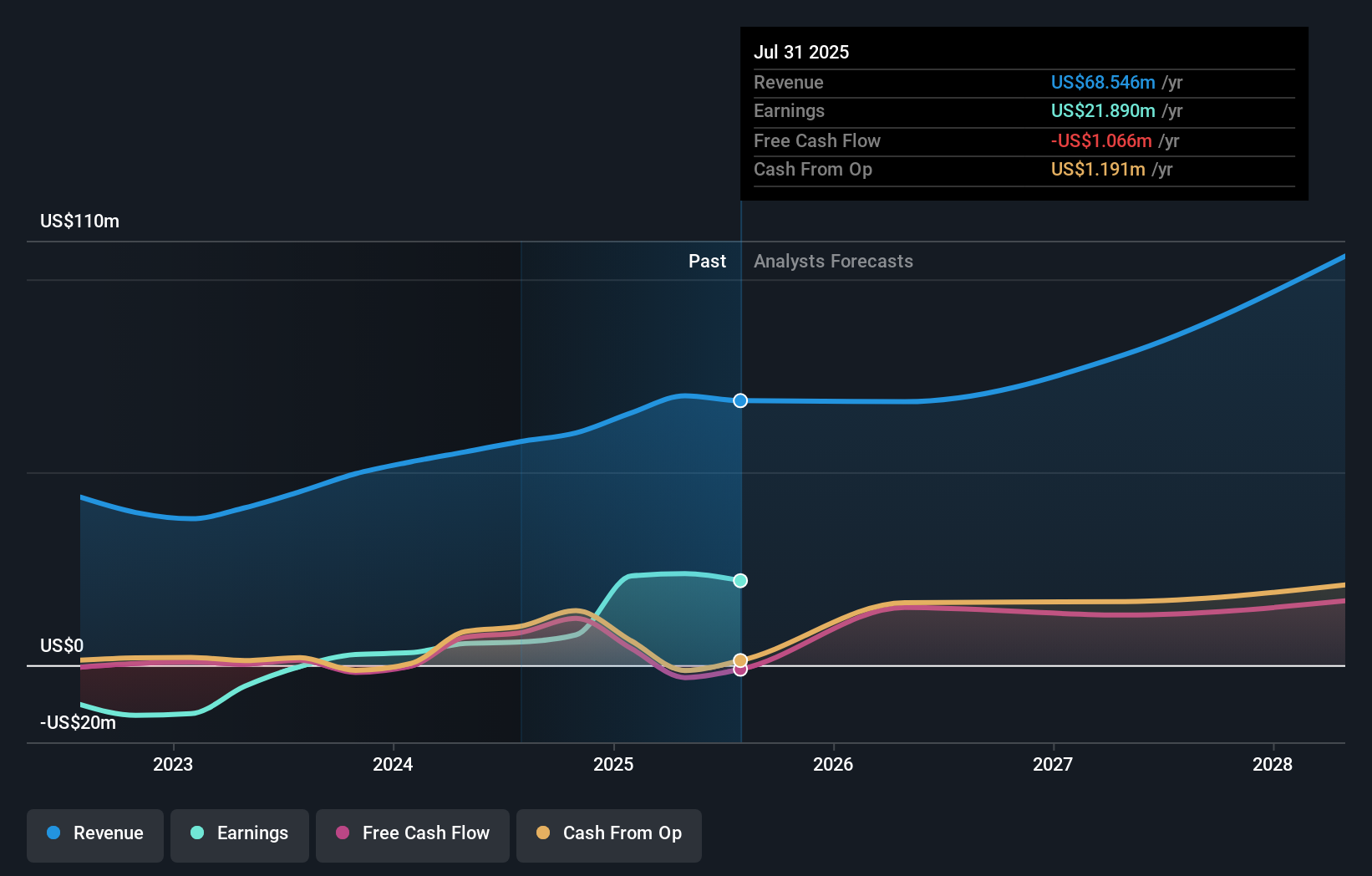Click the orange Cash From Op legend dot
1372x876 pixels.
coord(544,833)
